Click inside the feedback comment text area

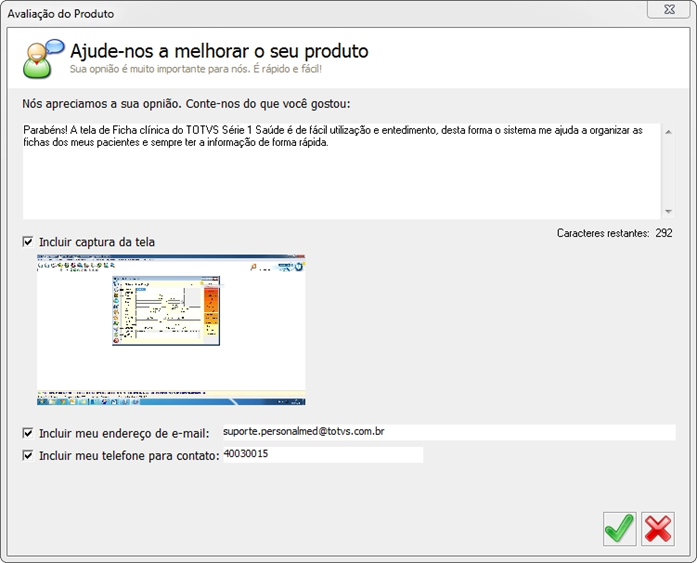click(x=342, y=171)
